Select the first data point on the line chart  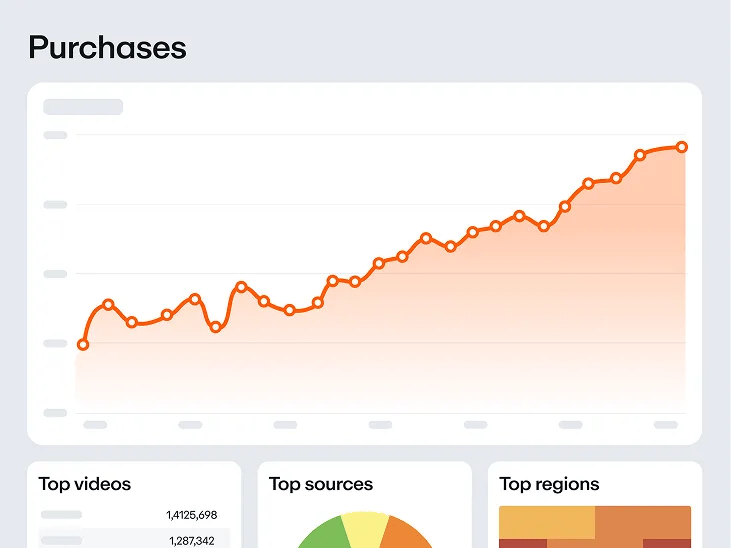(83, 344)
